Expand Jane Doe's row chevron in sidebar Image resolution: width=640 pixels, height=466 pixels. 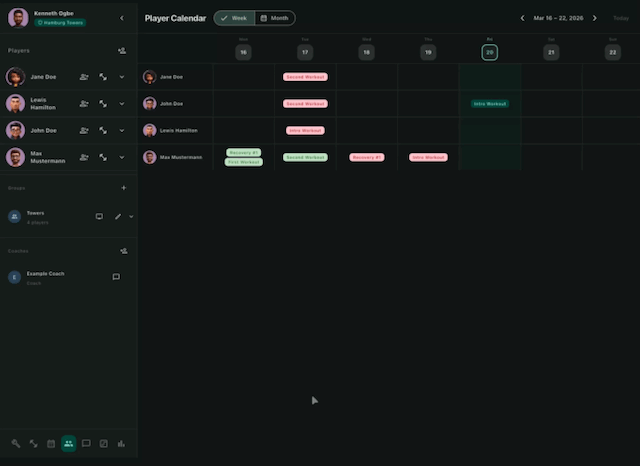coord(122,77)
